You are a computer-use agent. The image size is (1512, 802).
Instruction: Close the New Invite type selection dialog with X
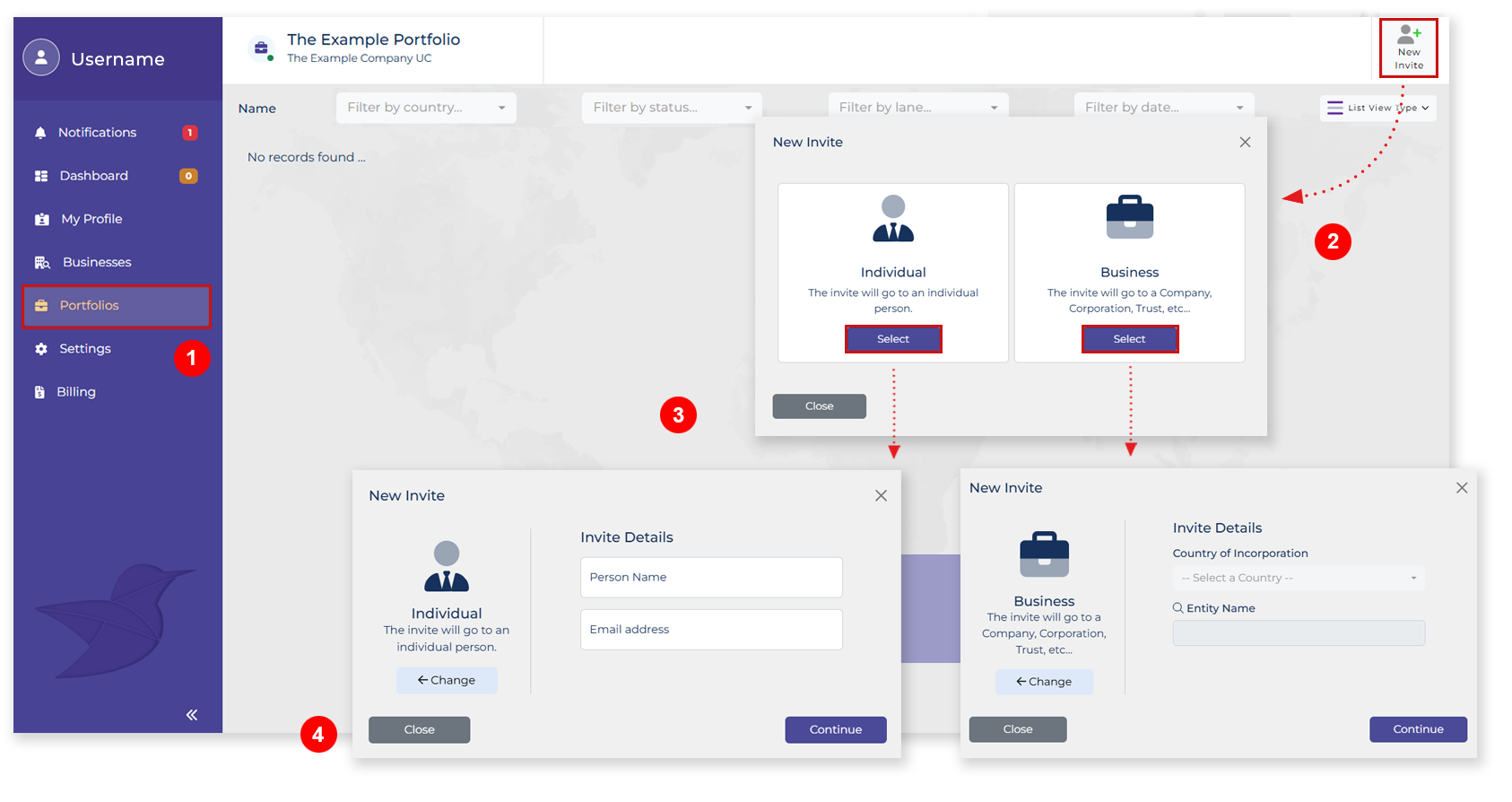click(1245, 142)
